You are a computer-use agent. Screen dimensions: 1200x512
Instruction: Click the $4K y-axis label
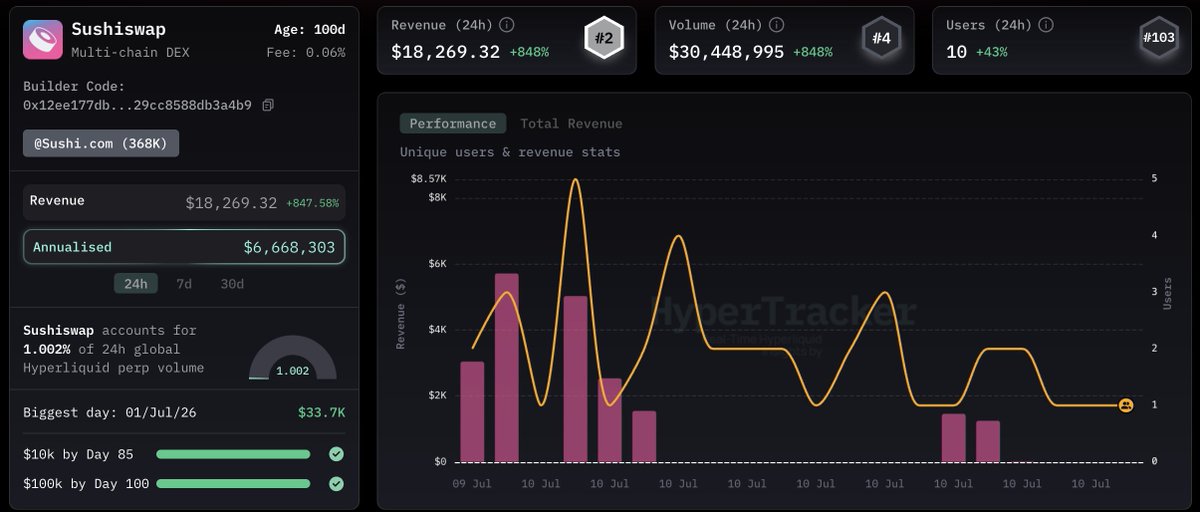tap(439, 330)
